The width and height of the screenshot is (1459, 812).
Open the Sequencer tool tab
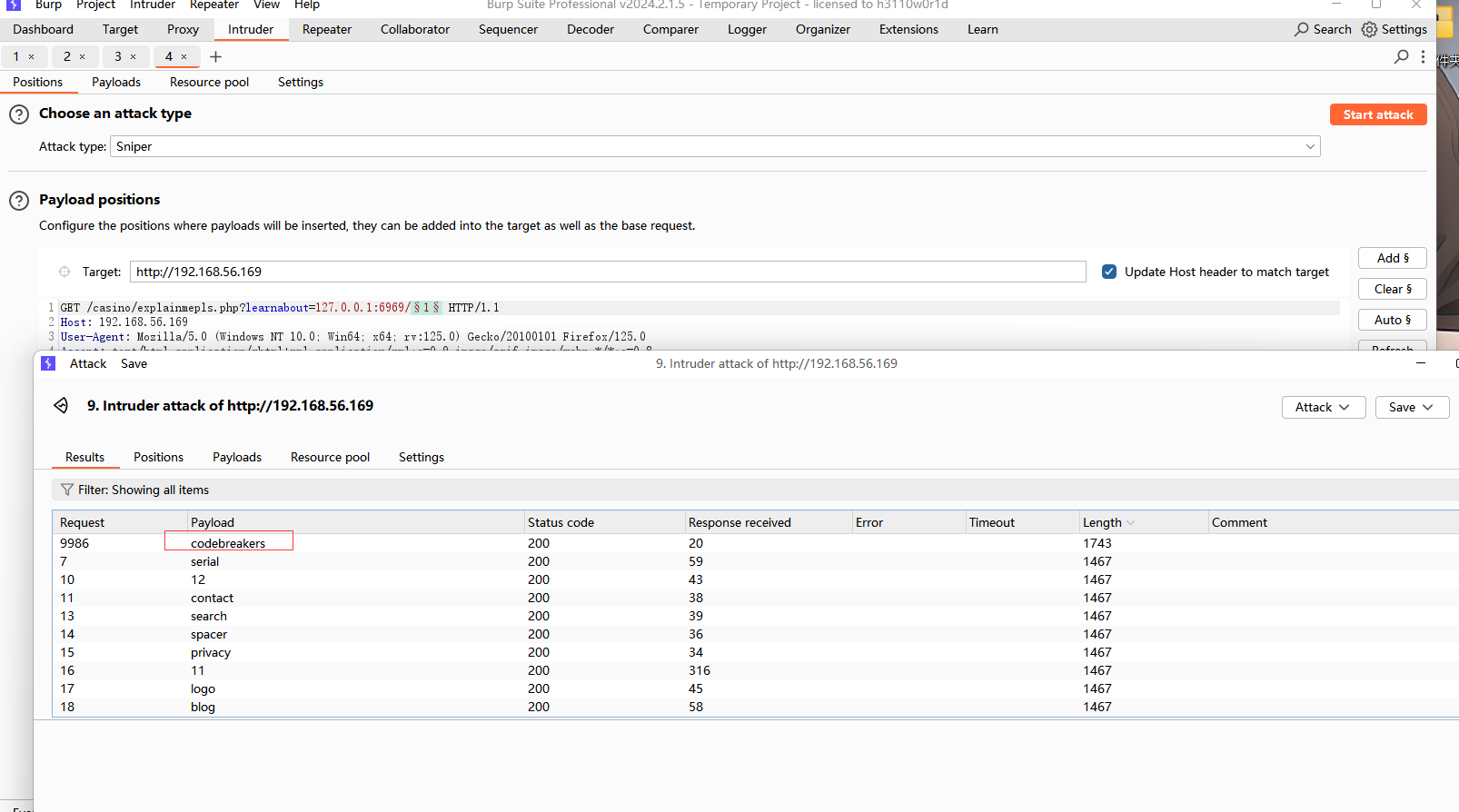tap(508, 29)
